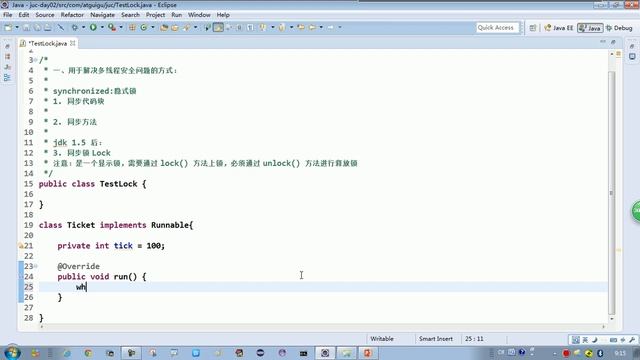Screen dimensions: 640x360
Task: Open the New Java Class dropdown arrow
Action: [x=153, y=27]
